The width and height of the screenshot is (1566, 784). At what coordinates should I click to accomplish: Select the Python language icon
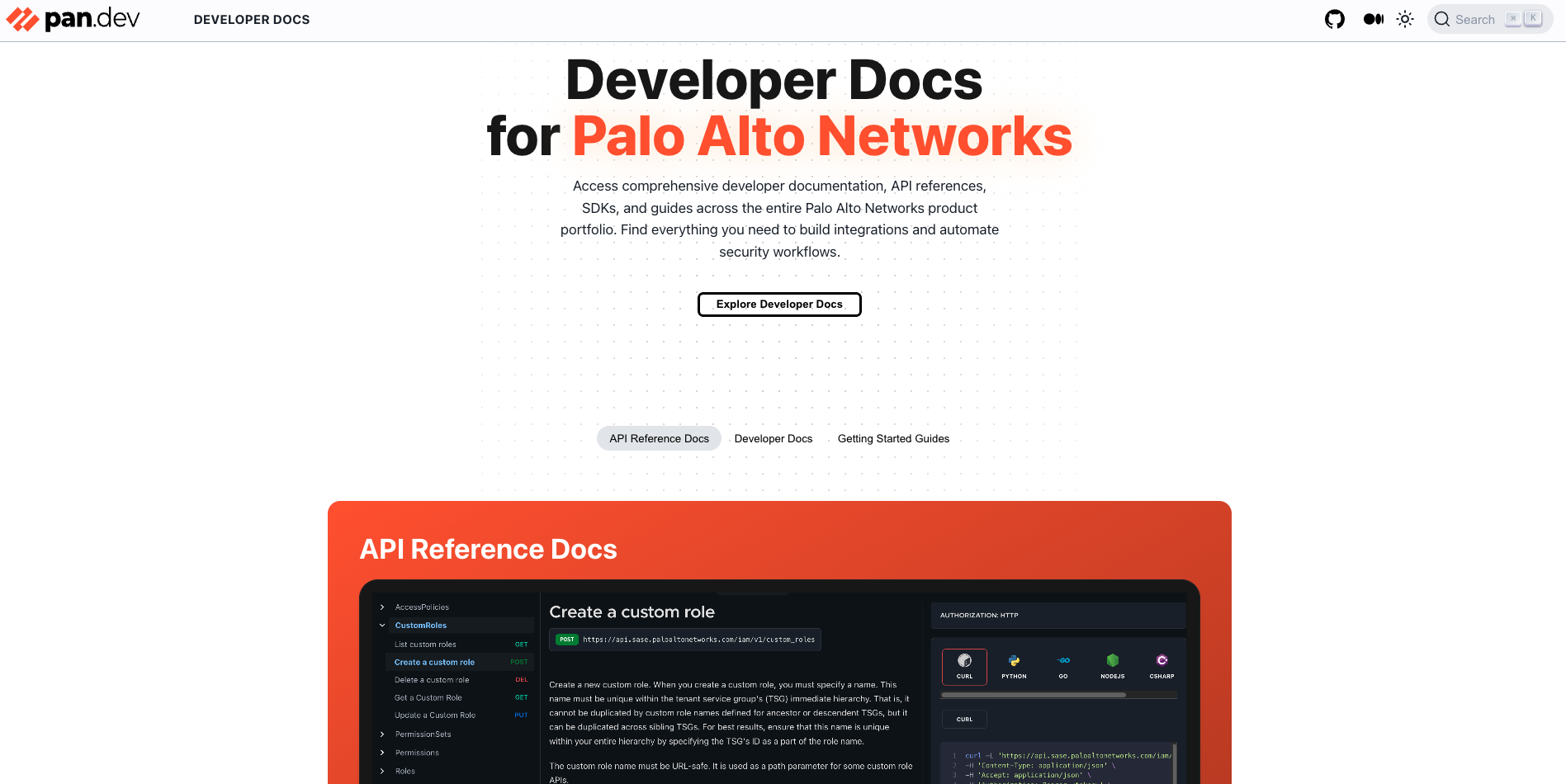click(x=1014, y=667)
